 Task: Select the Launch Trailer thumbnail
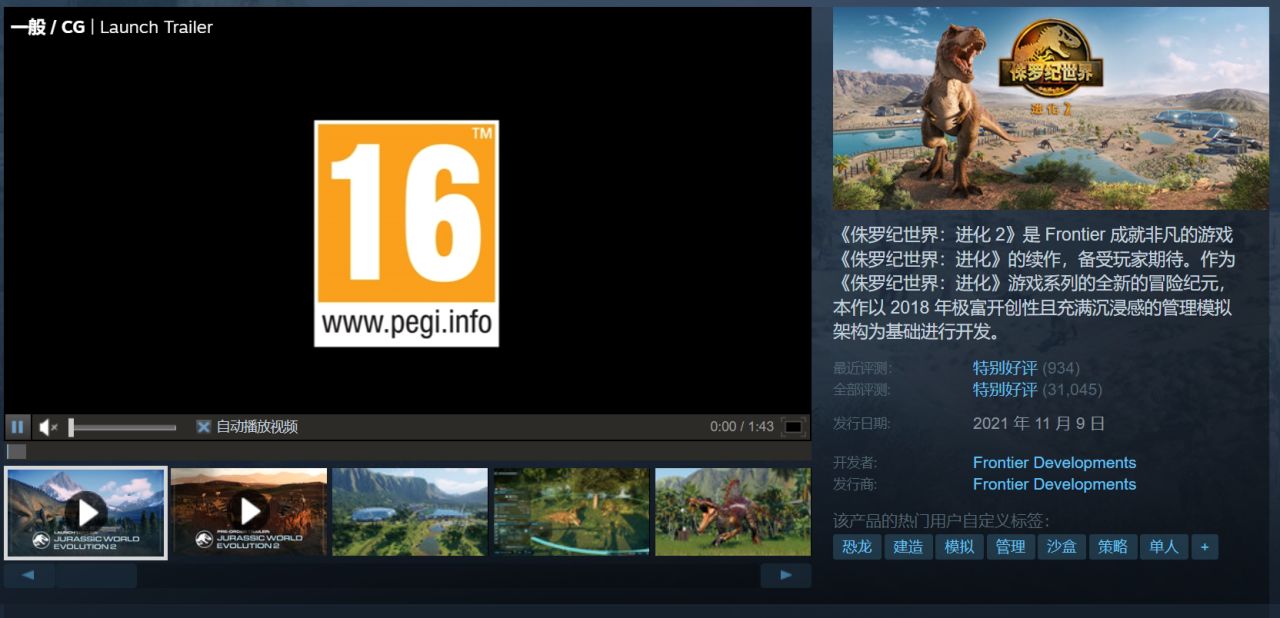pos(85,512)
